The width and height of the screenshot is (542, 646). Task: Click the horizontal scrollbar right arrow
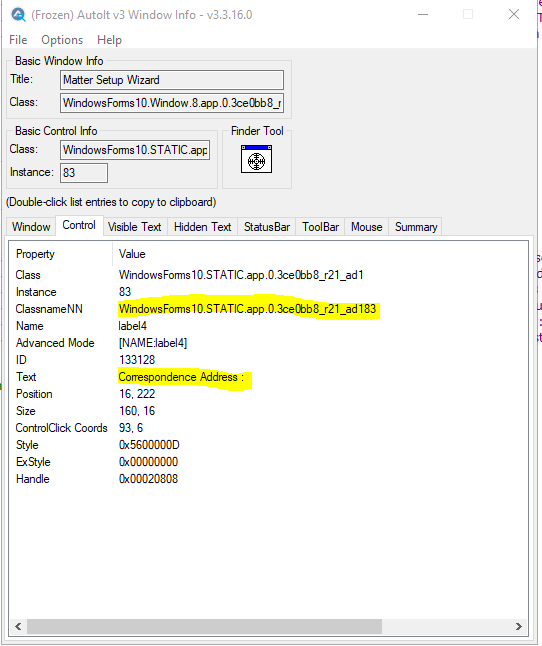[x=519, y=627]
